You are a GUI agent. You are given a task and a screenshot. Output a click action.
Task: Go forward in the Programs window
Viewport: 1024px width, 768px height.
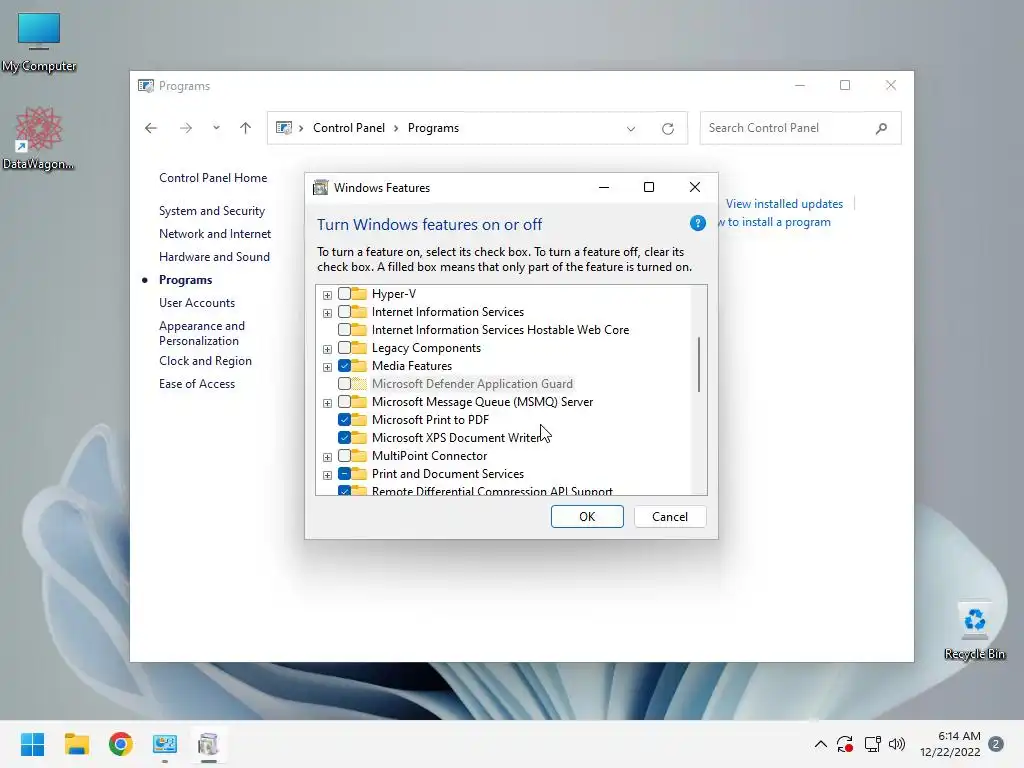(x=186, y=128)
